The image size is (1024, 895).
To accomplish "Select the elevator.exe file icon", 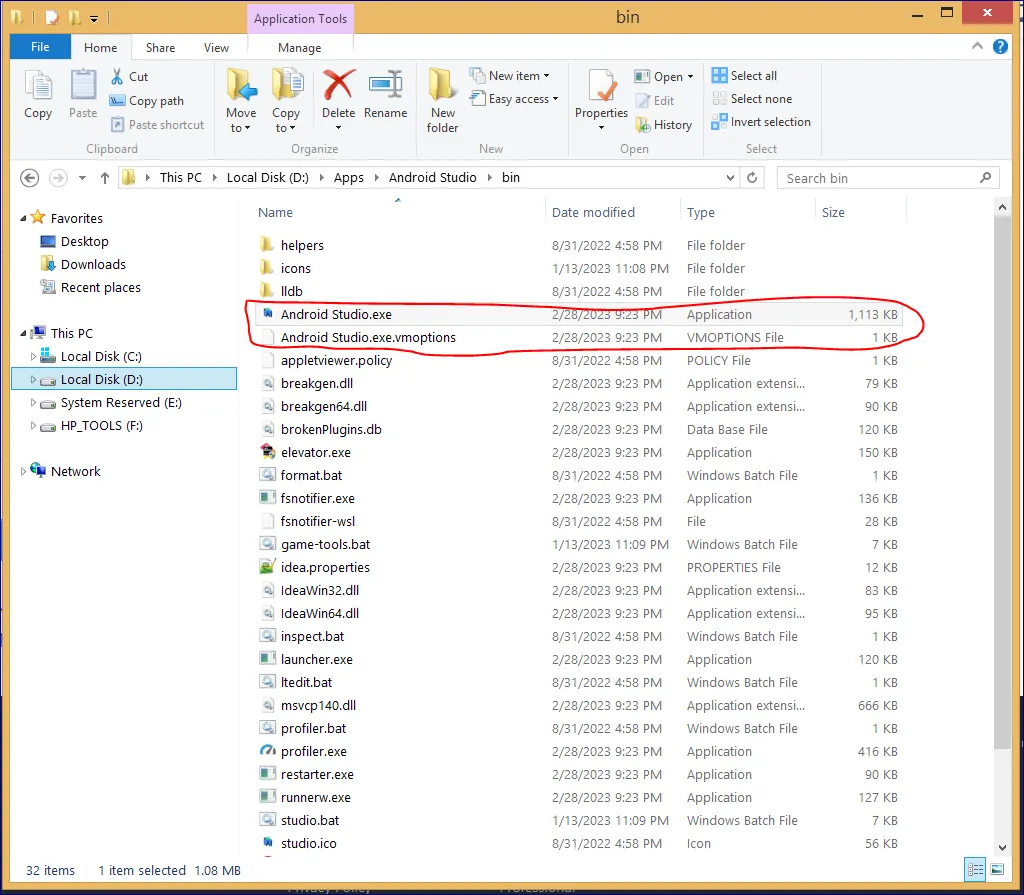I will pos(267,451).
